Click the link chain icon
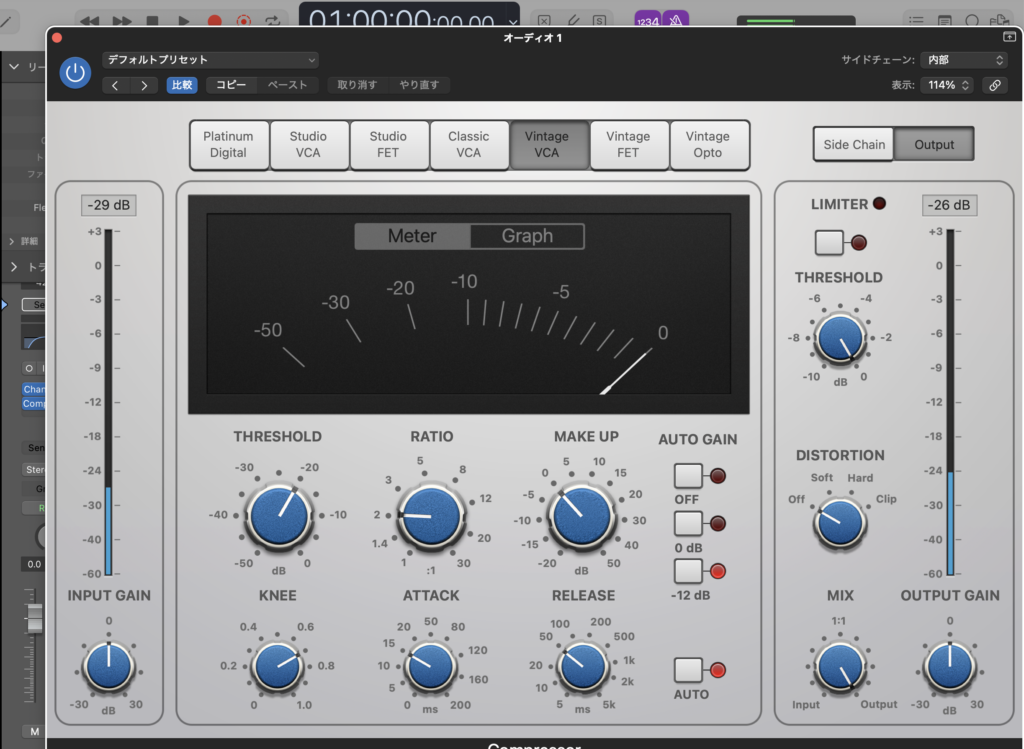The width and height of the screenshot is (1024, 749). click(995, 85)
